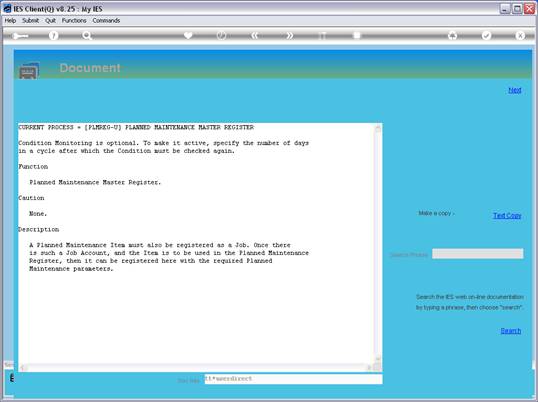
Task: Click the round X icon in toolbar
Action: click(x=520, y=35)
